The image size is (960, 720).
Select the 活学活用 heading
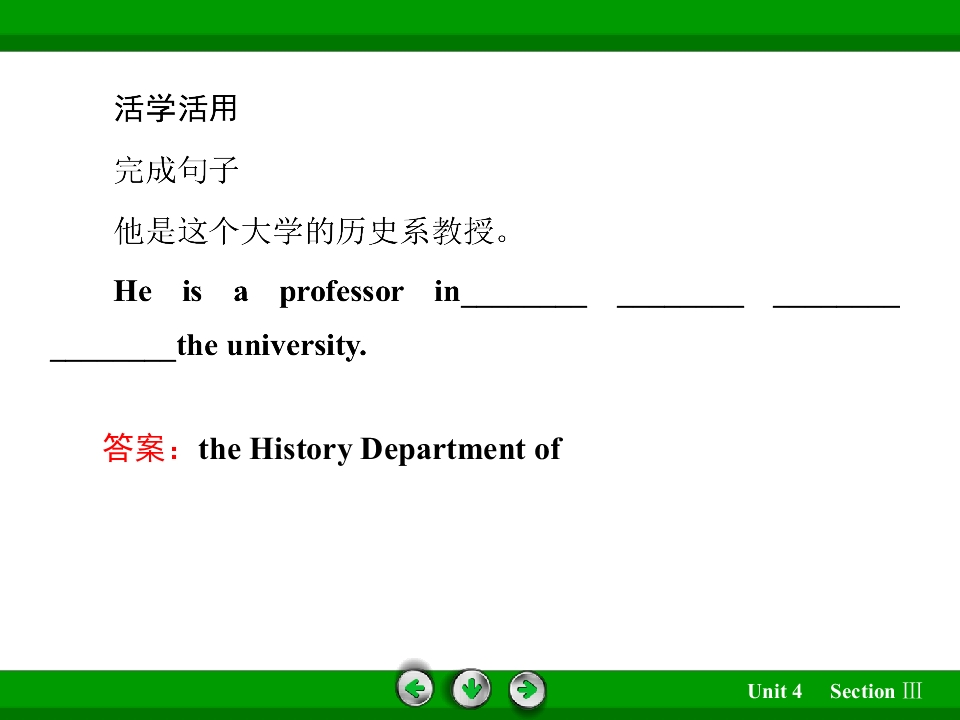(x=176, y=109)
